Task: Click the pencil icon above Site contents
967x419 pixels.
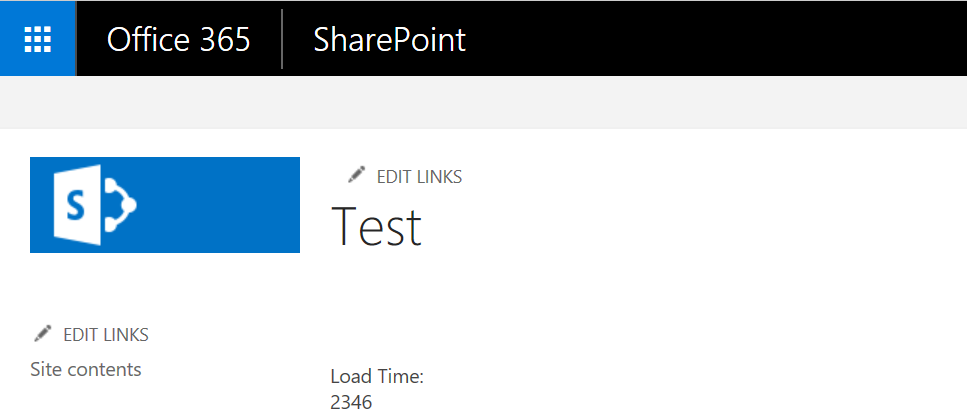Action: (42, 333)
